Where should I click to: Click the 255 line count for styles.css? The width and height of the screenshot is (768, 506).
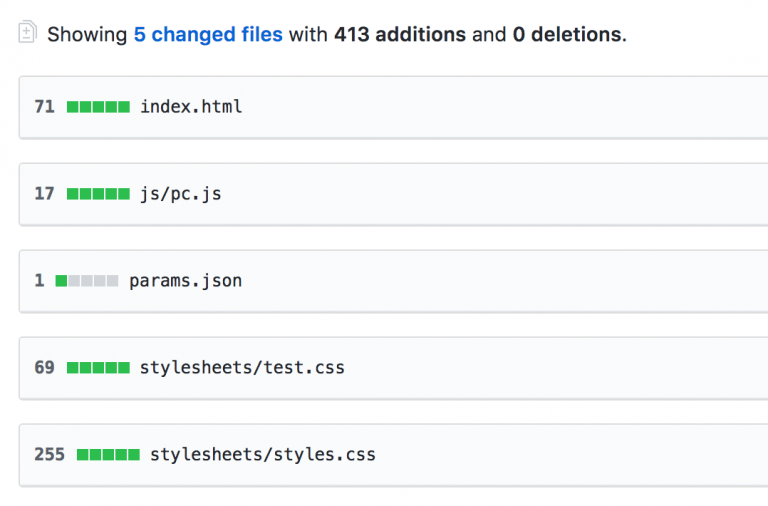(49, 454)
